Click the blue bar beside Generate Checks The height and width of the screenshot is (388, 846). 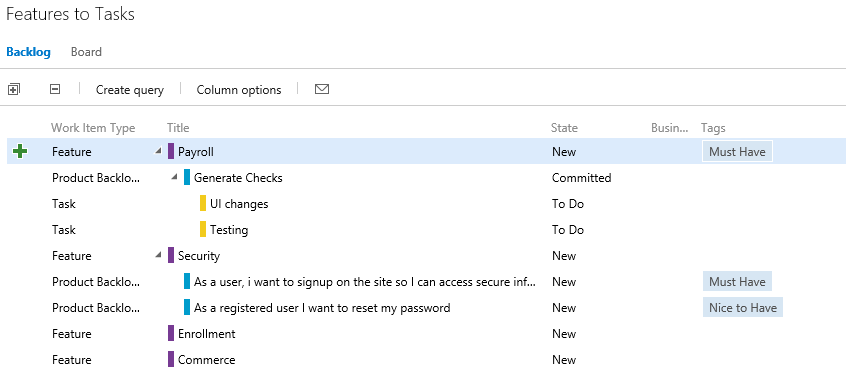point(187,178)
